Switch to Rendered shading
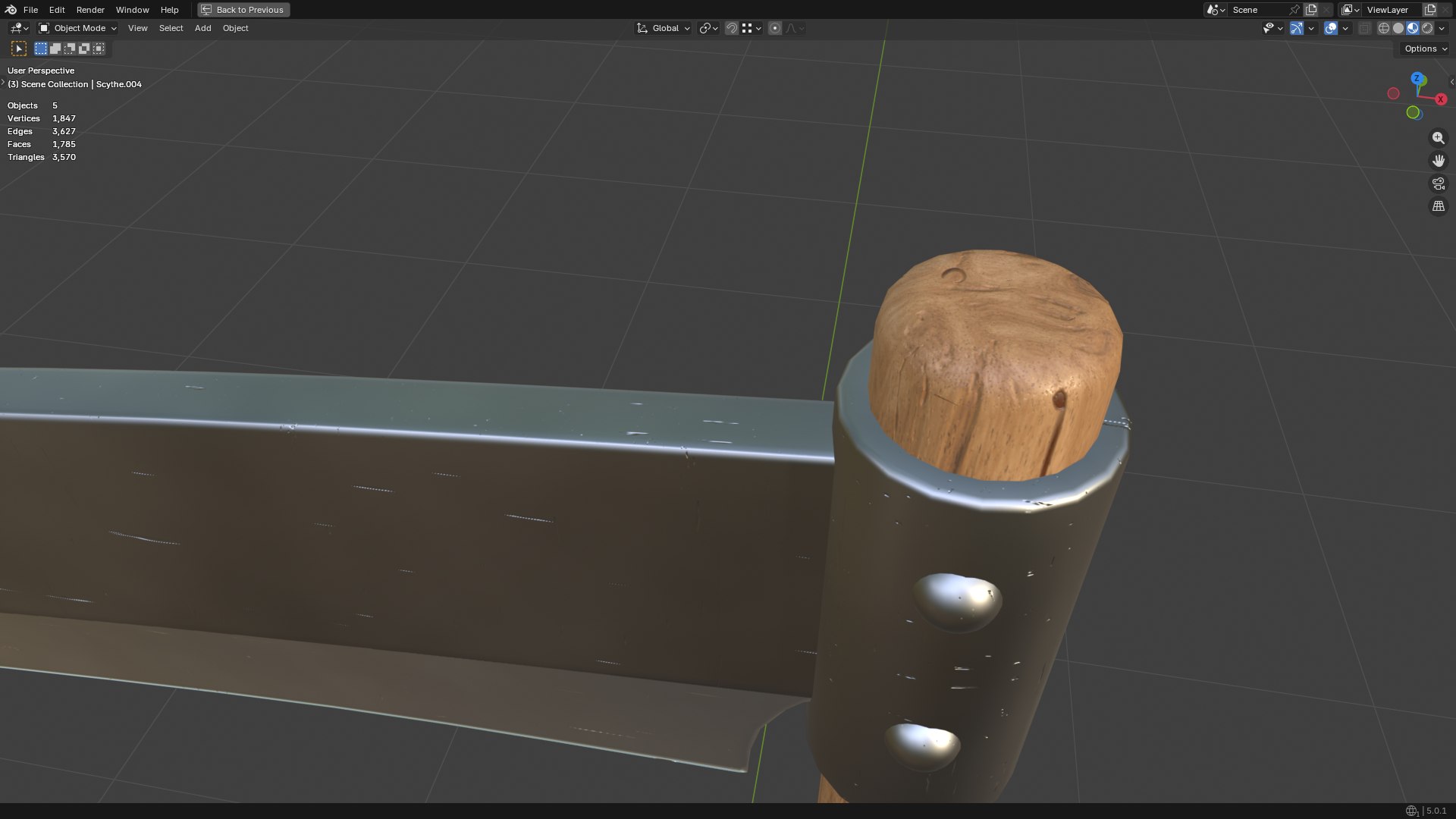The width and height of the screenshot is (1456, 819). pyautogui.click(x=1427, y=28)
